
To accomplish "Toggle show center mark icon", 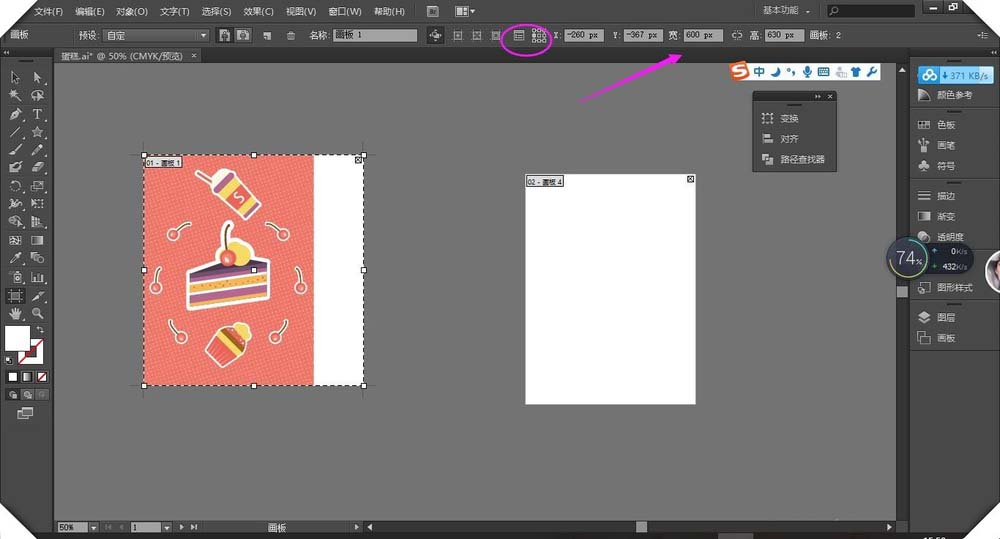I will [457, 36].
